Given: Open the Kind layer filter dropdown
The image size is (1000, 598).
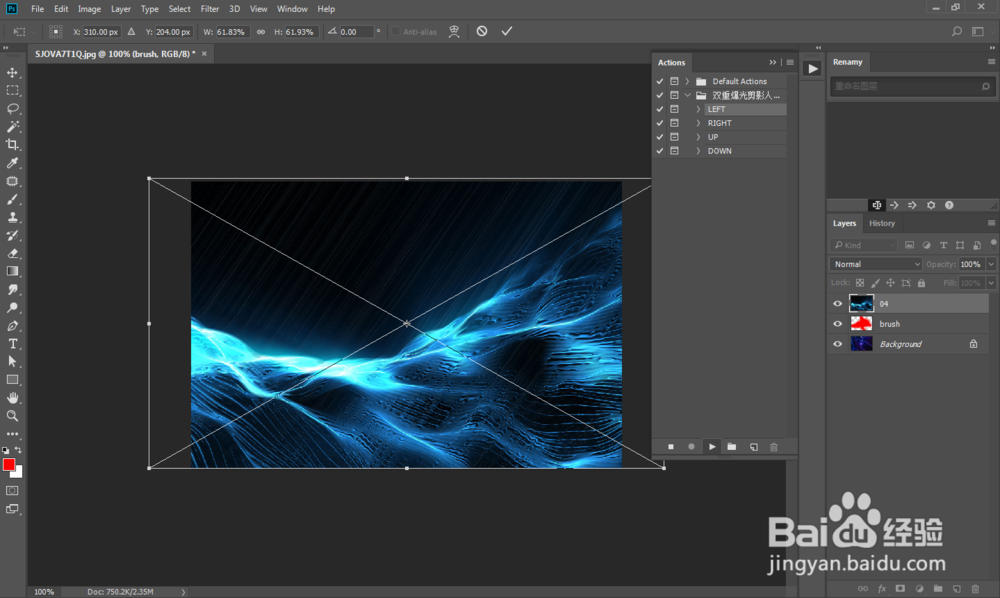Looking at the screenshot, I should pyautogui.click(x=864, y=245).
